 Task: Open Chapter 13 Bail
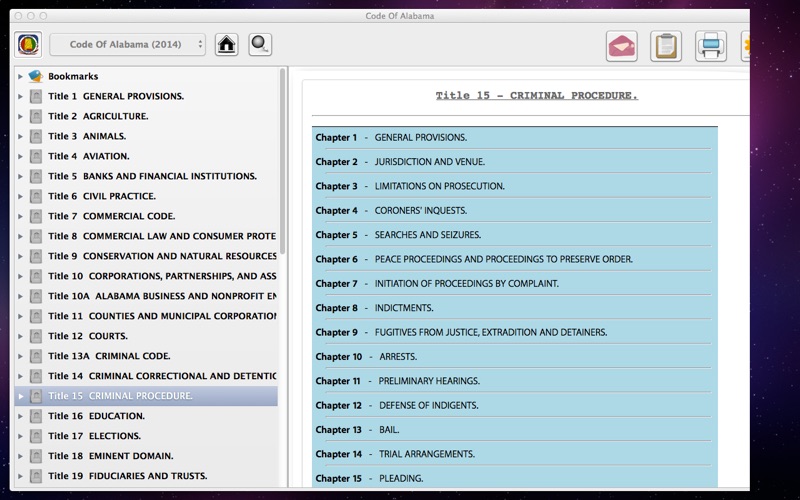(358, 430)
